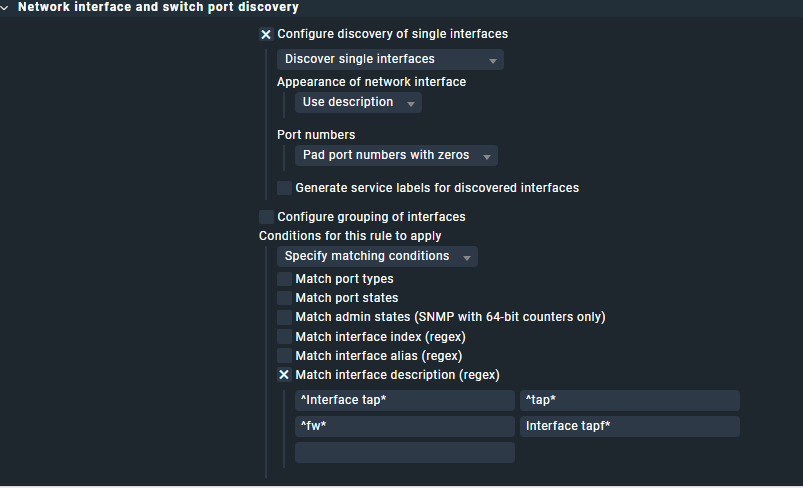Click the ^Interface tap* regex field
This screenshot has width=803, height=488.
pos(405,401)
